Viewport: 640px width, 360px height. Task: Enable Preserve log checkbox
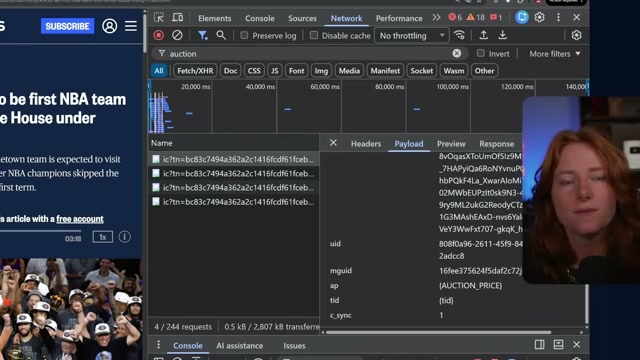pos(244,36)
